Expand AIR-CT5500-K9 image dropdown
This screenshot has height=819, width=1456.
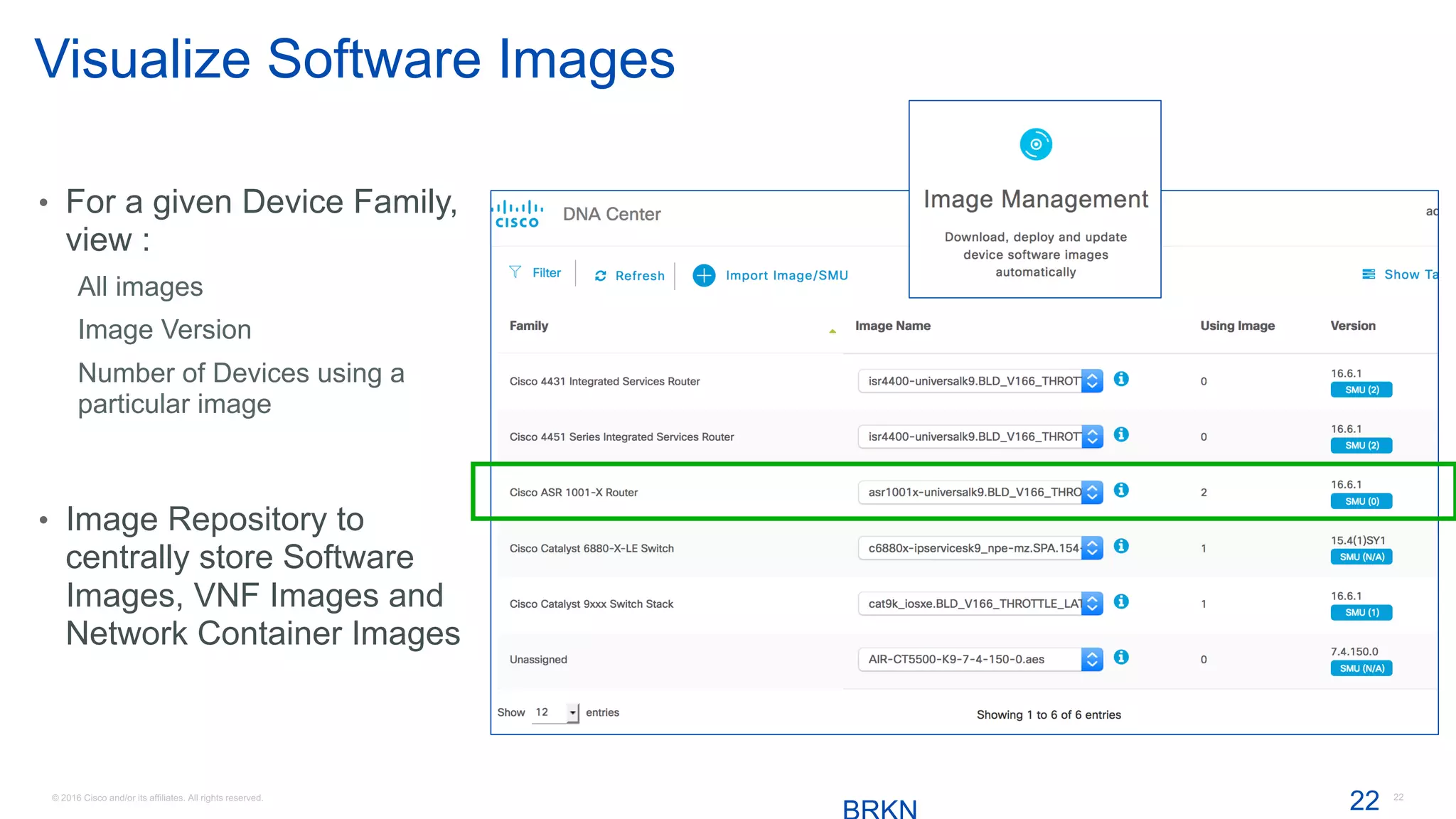click(x=1093, y=659)
